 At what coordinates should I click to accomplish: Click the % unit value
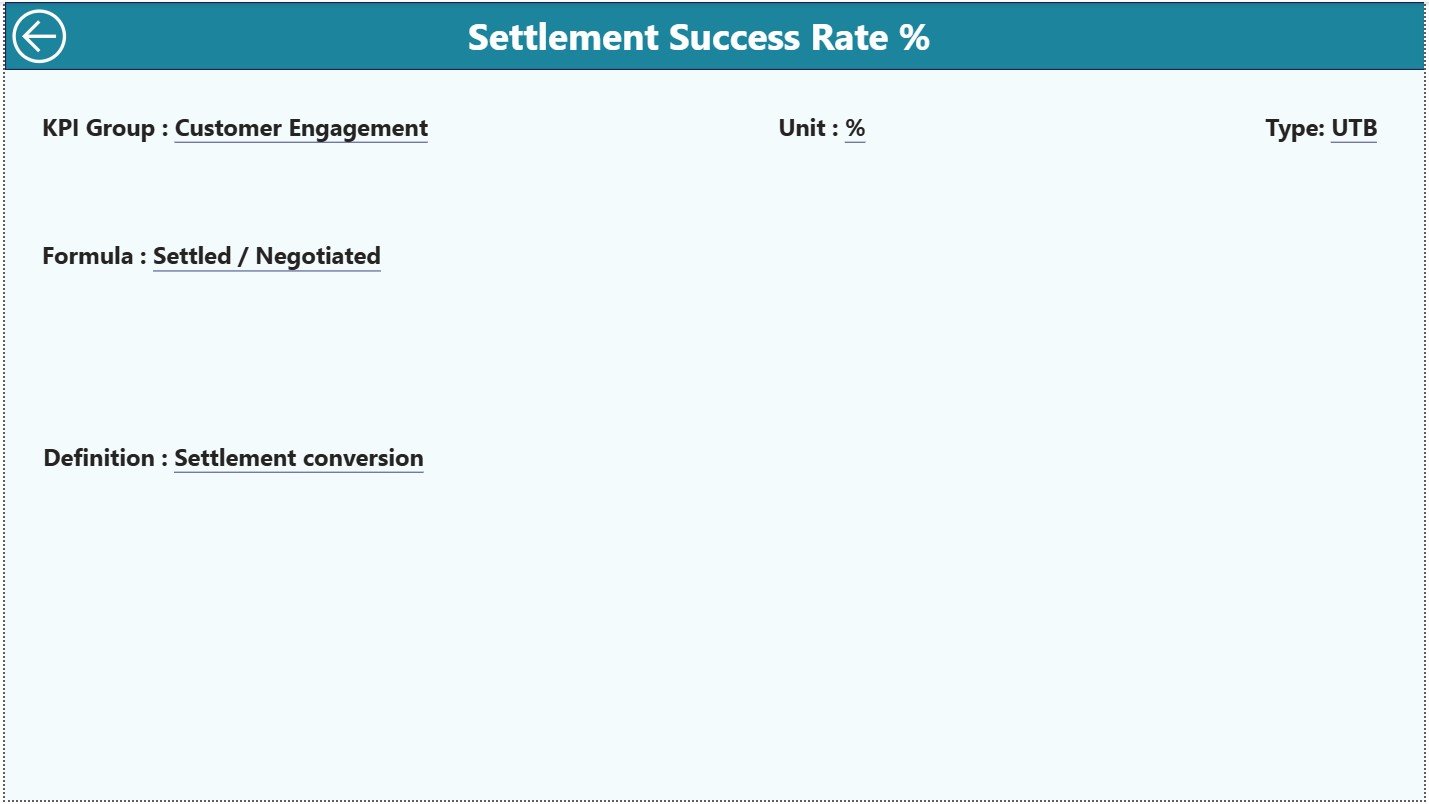[x=856, y=128]
